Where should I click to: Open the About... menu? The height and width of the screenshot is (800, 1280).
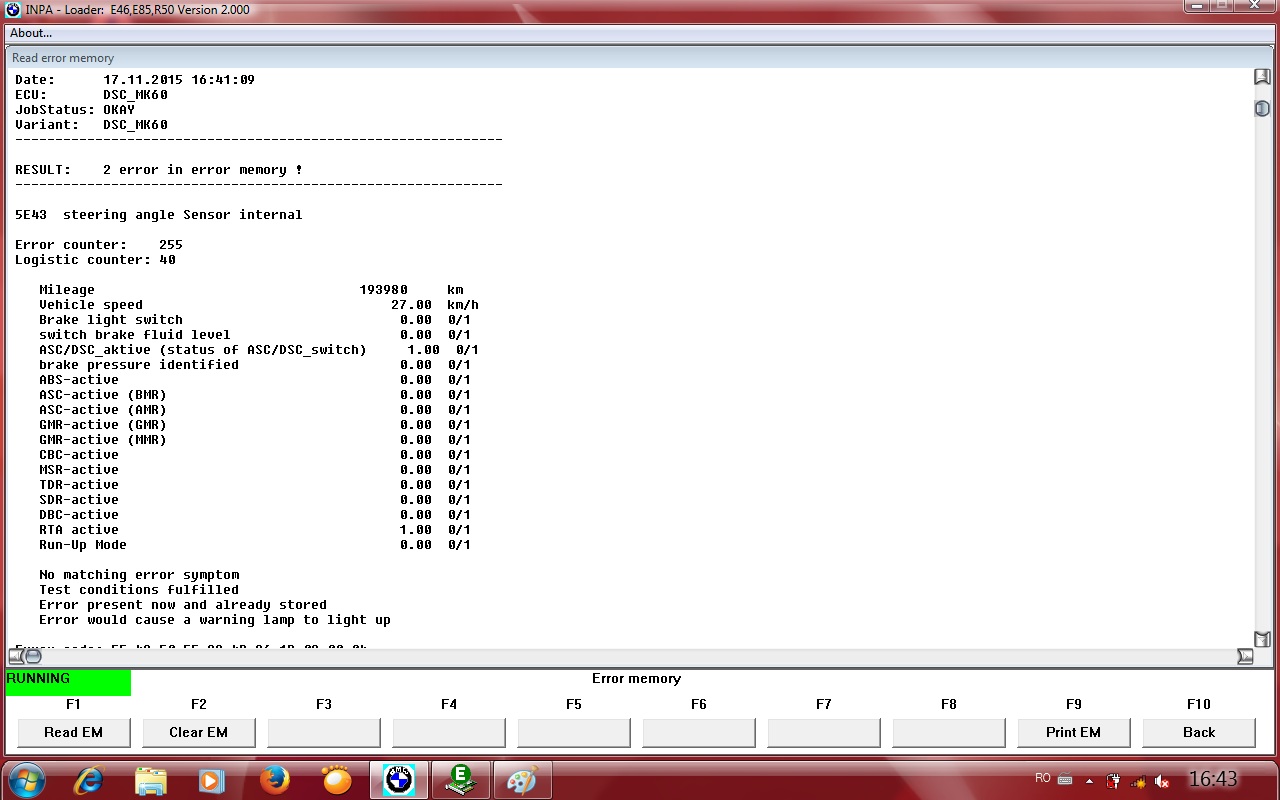tap(31, 33)
